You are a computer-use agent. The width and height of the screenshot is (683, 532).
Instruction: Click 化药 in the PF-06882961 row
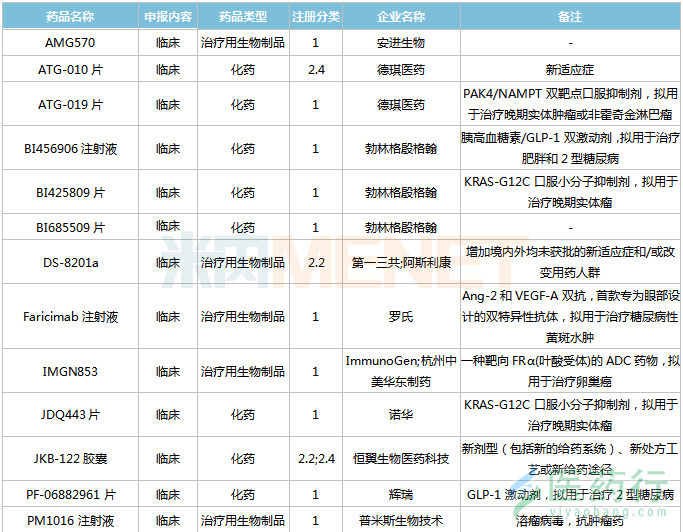tap(243, 494)
